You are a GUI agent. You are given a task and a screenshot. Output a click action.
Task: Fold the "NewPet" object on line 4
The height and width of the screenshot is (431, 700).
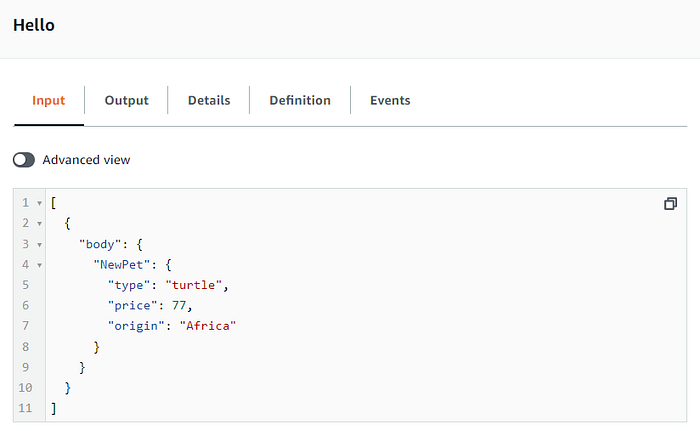tap(39, 265)
